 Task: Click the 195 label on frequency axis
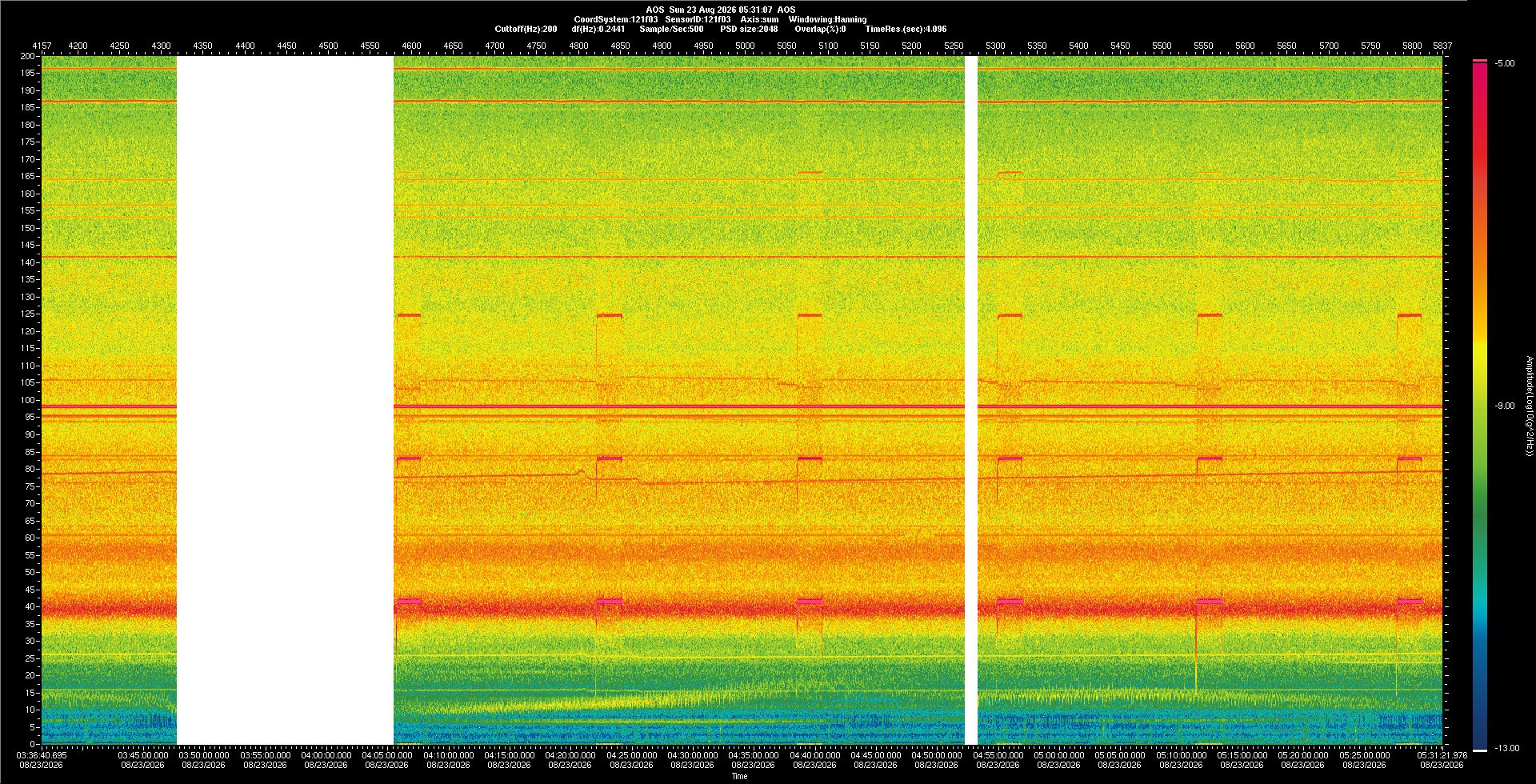[x=28, y=74]
